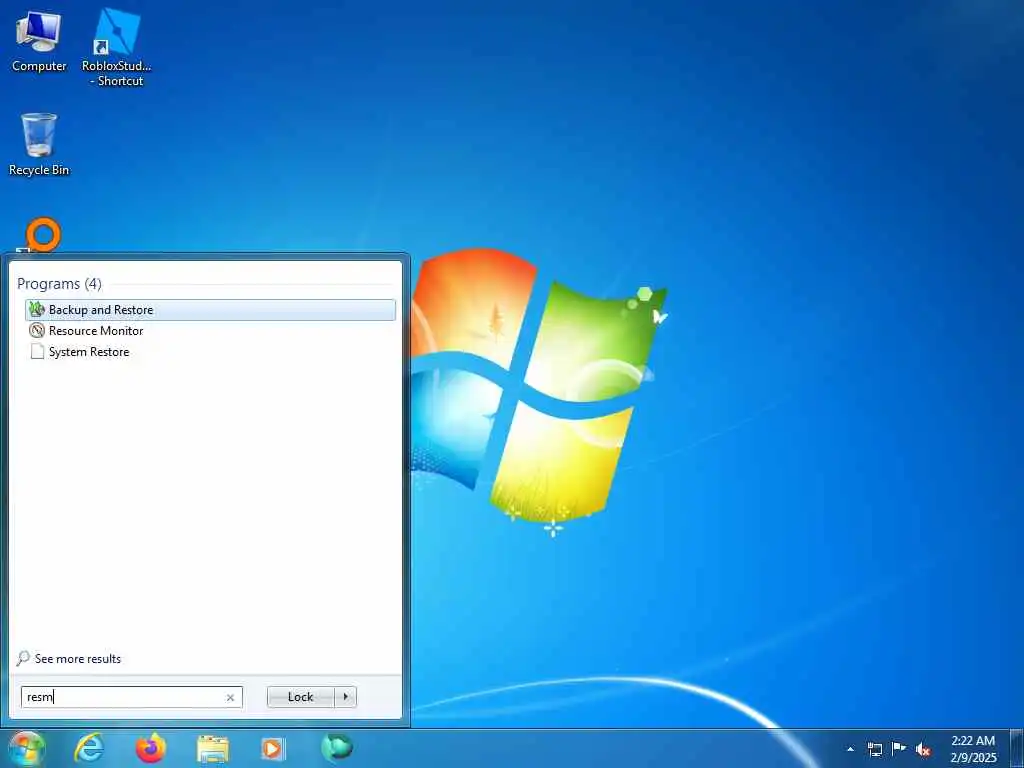This screenshot has height=768, width=1024.
Task: Open Action Center flag icon
Action: [899, 748]
